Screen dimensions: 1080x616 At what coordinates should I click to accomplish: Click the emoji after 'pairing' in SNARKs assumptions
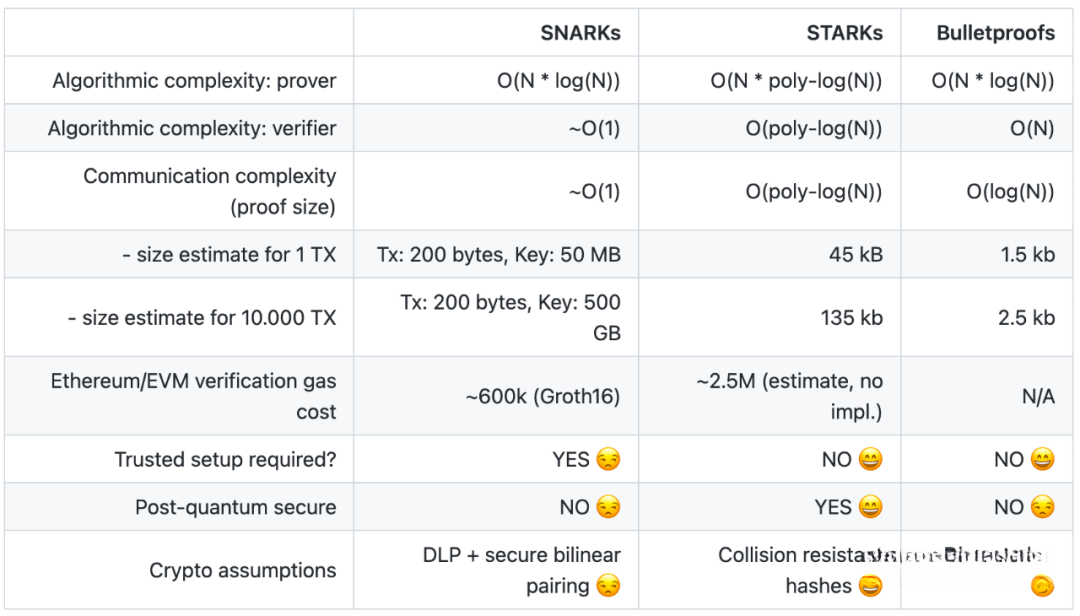pyautogui.click(x=608, y=587)
